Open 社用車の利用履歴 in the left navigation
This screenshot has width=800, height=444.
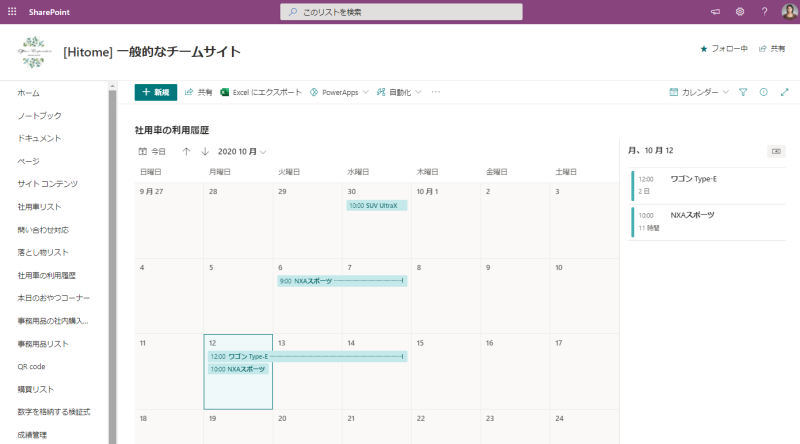tap(46, 275)
